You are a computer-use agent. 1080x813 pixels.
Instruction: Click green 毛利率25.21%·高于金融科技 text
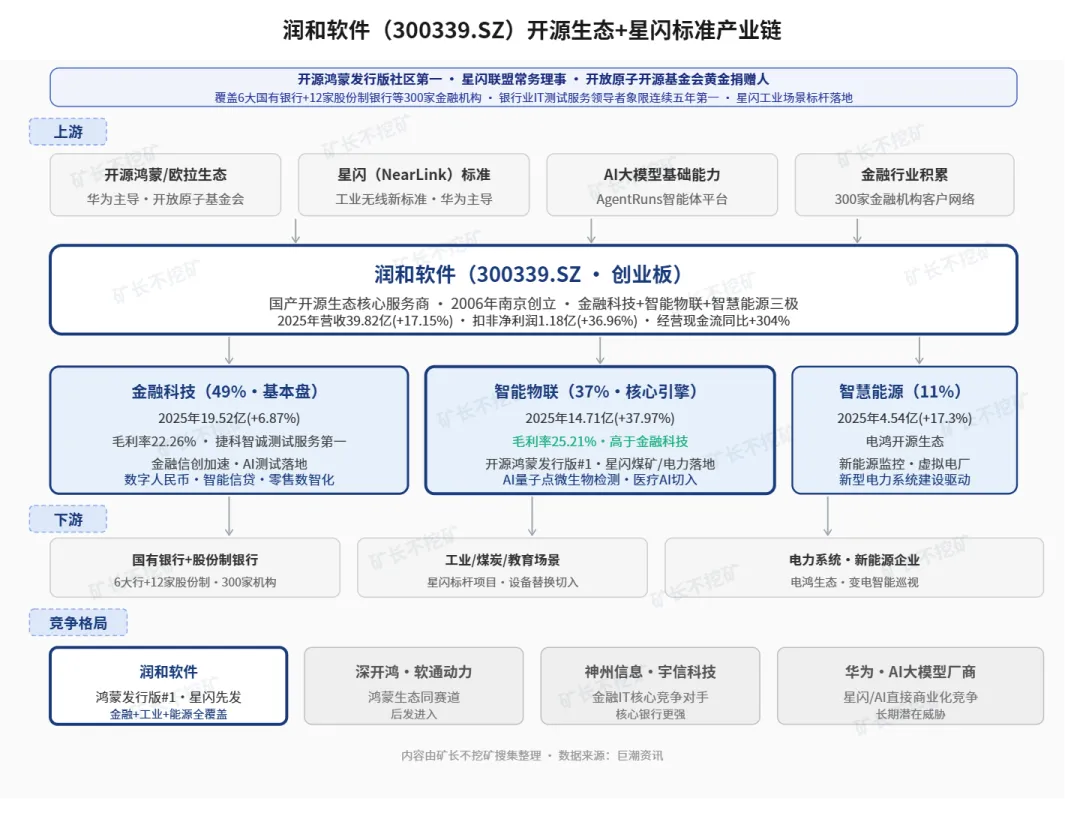point(600,441)
